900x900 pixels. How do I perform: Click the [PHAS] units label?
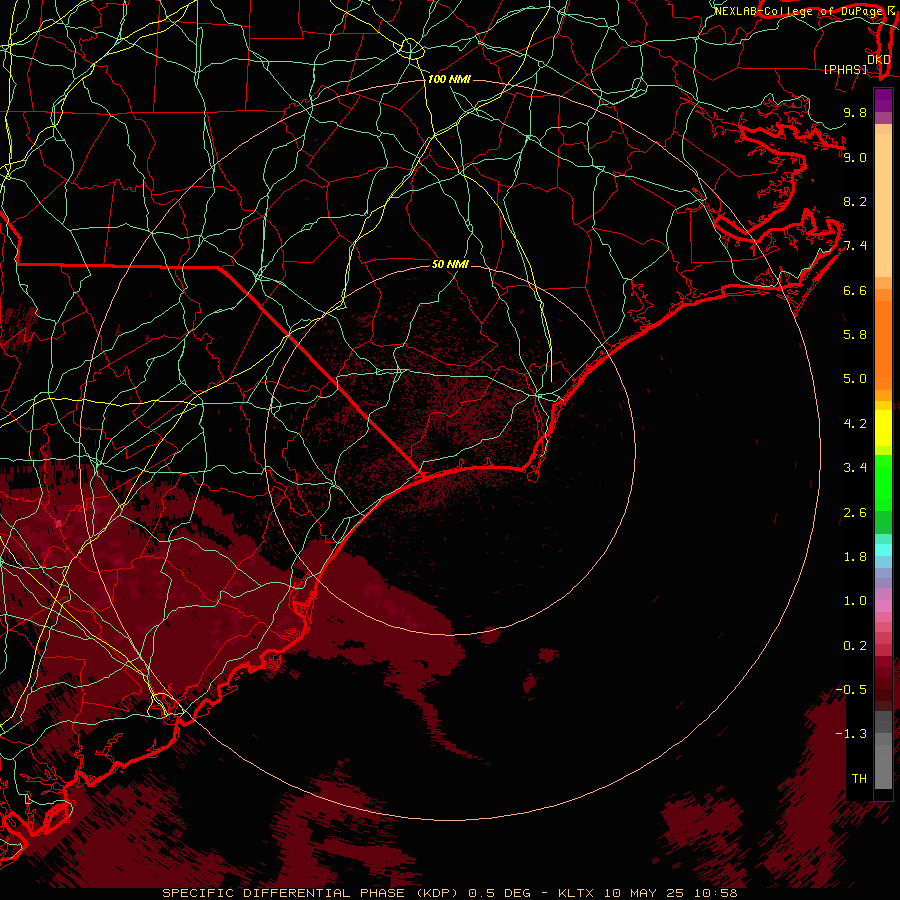pyautogui.click(x=844, y=69)
